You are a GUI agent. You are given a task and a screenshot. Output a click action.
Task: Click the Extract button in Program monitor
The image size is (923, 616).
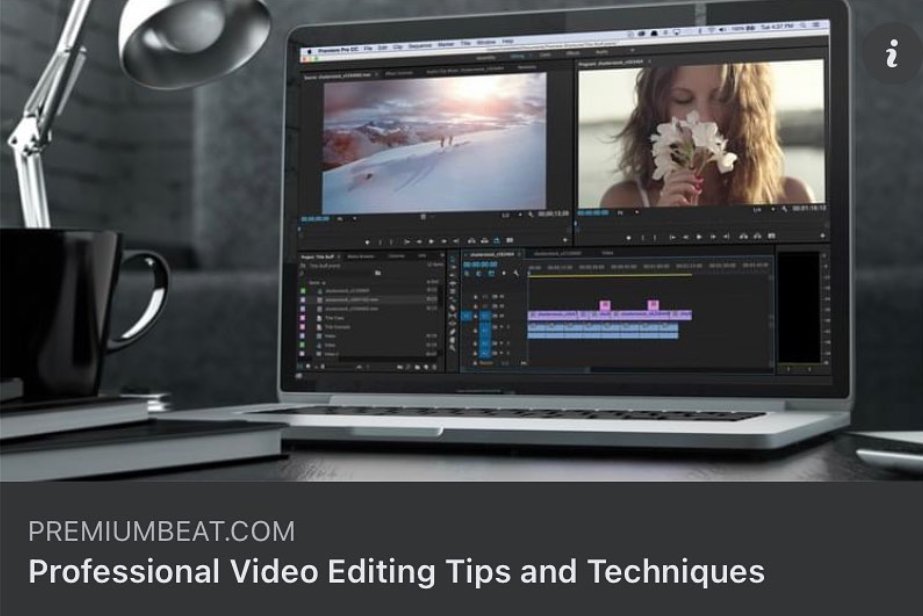tap(757, 236)
